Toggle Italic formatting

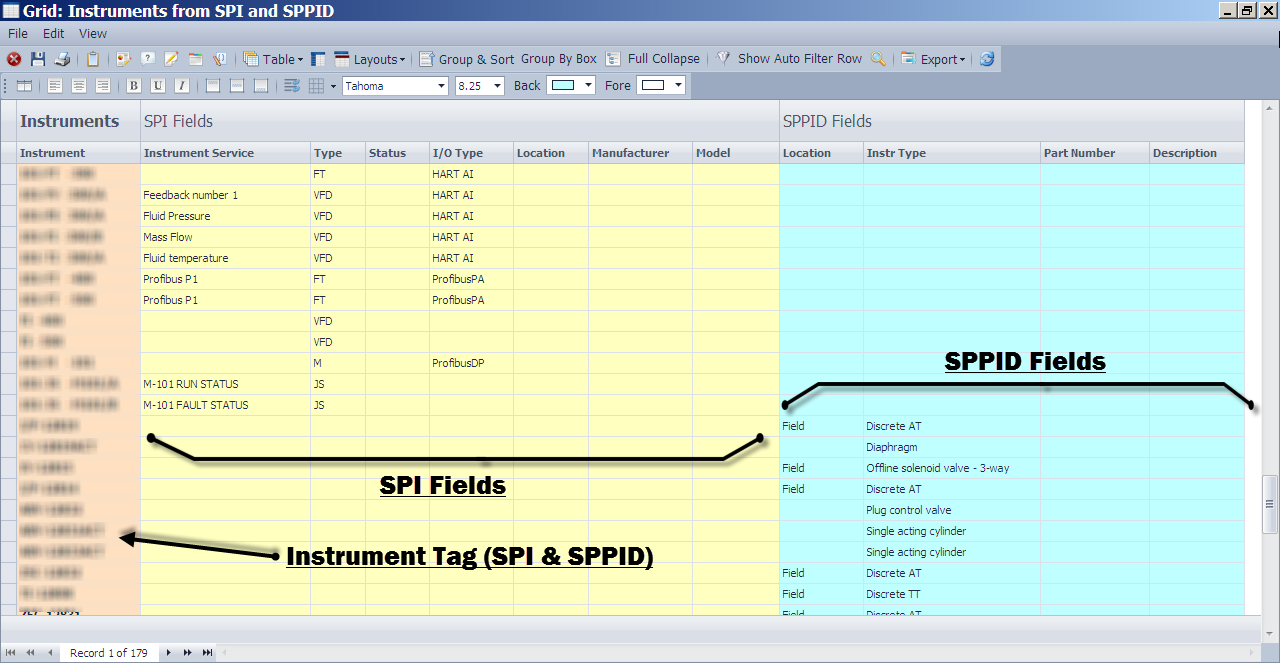(181, 84)
